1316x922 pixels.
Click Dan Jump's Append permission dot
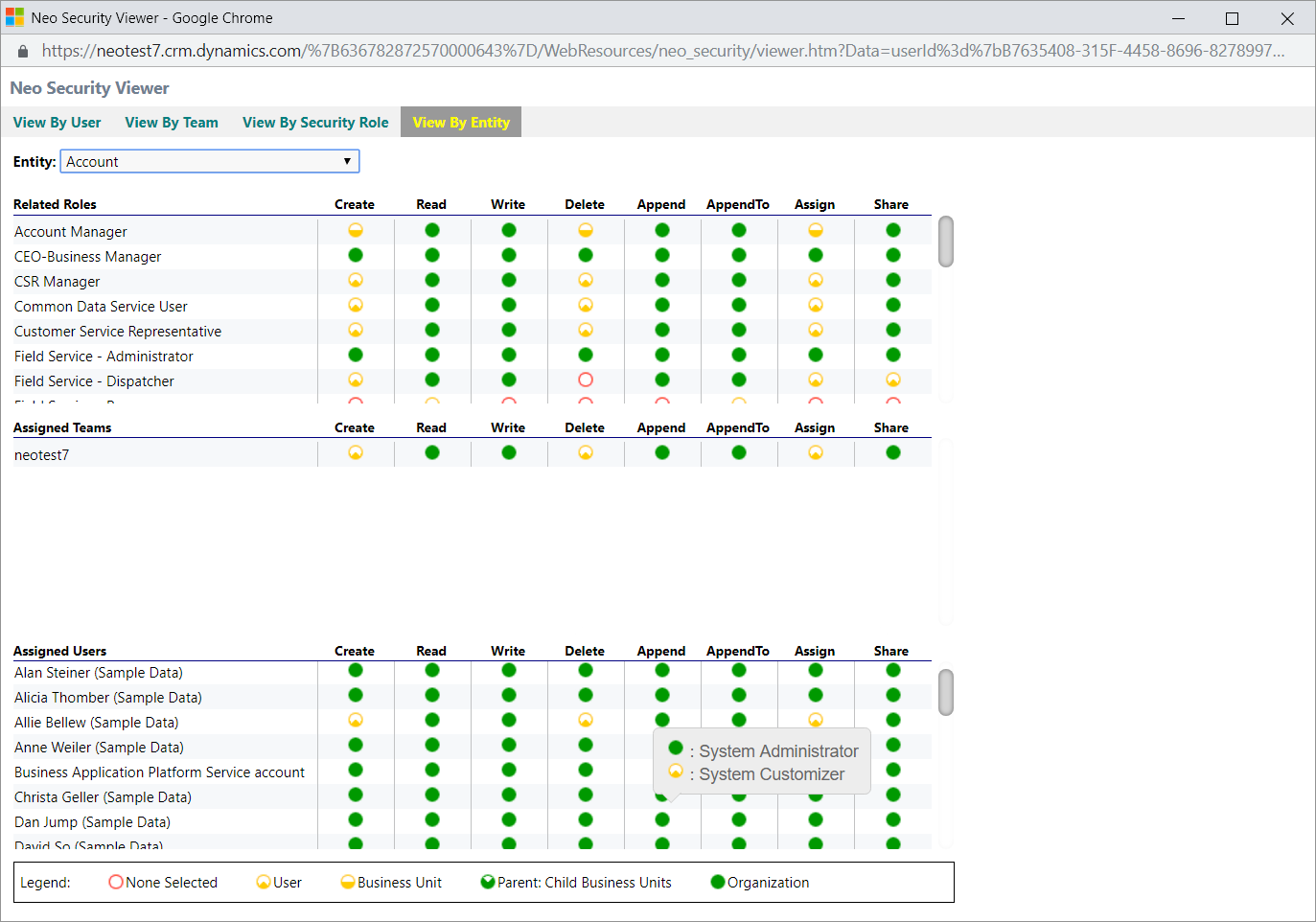[662, 819]
